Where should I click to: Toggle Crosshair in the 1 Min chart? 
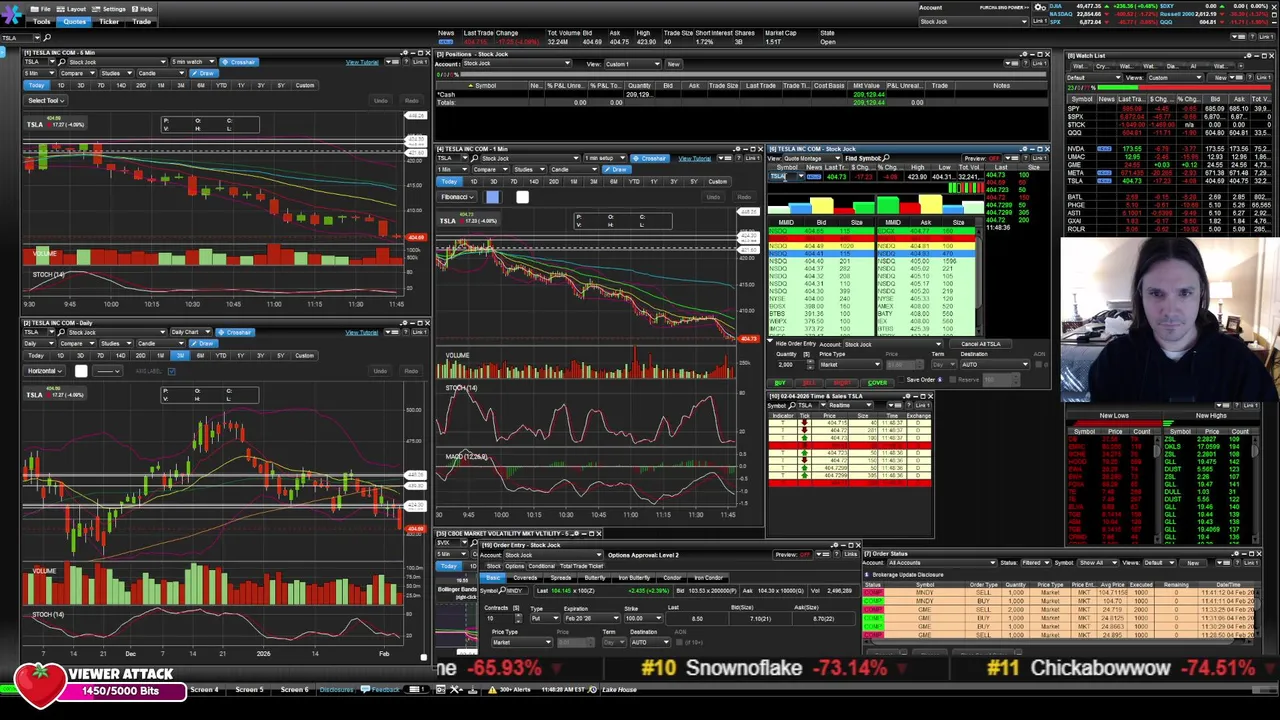(650, 158)
